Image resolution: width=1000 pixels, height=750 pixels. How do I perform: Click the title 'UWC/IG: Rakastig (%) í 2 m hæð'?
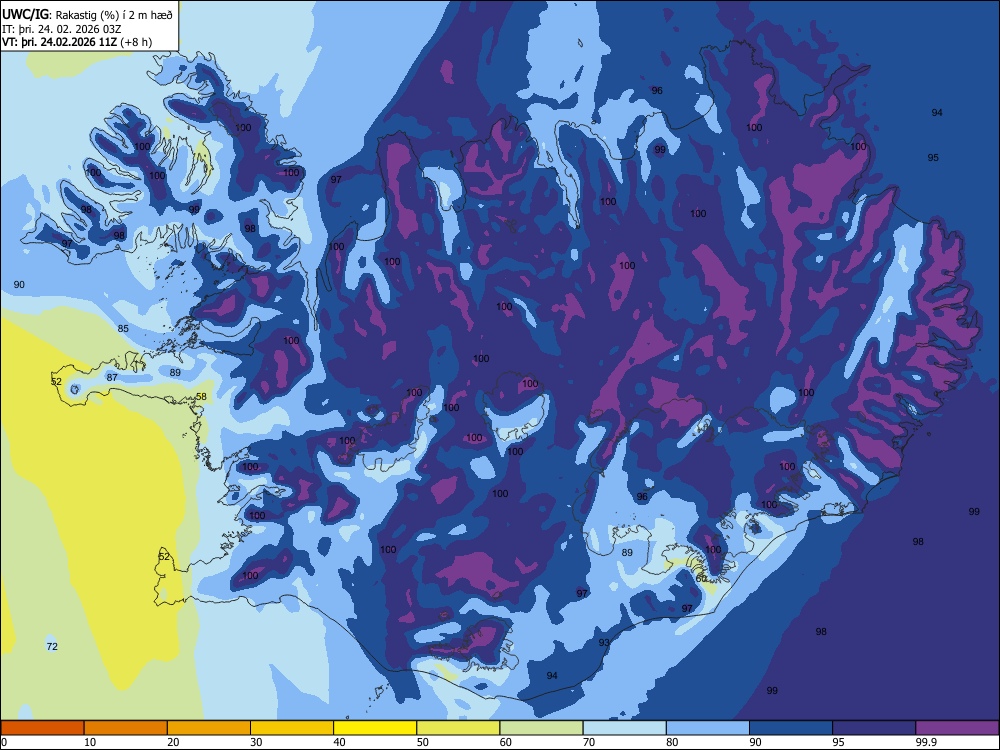click(x=87, y=15)
